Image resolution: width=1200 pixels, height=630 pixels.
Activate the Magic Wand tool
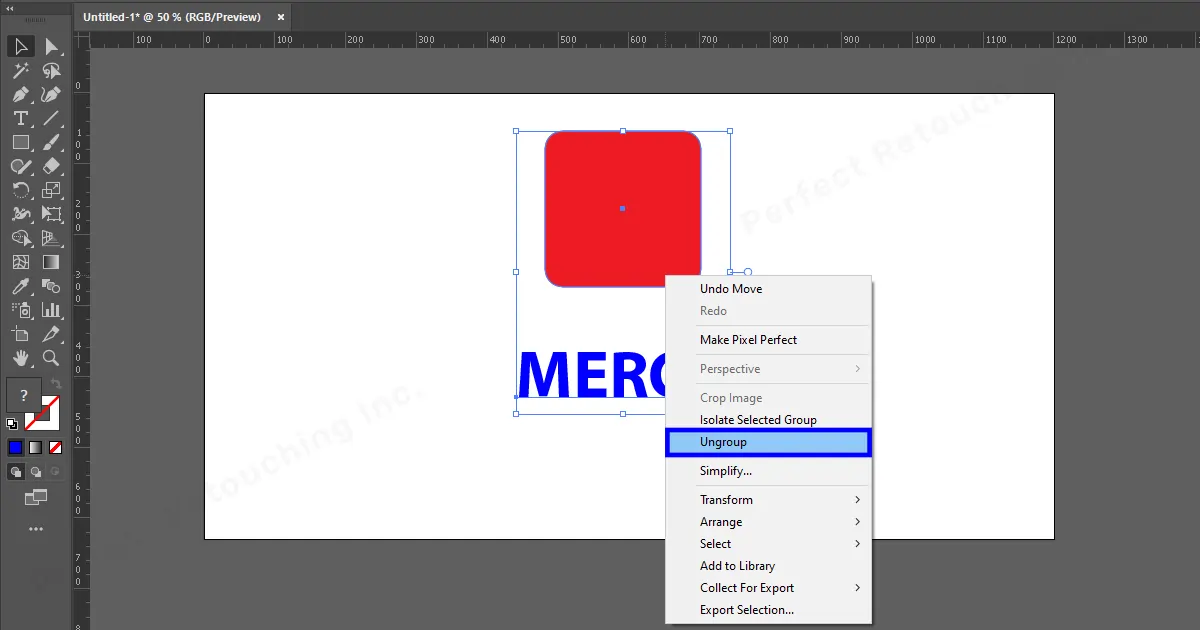(x=21, y=70)
